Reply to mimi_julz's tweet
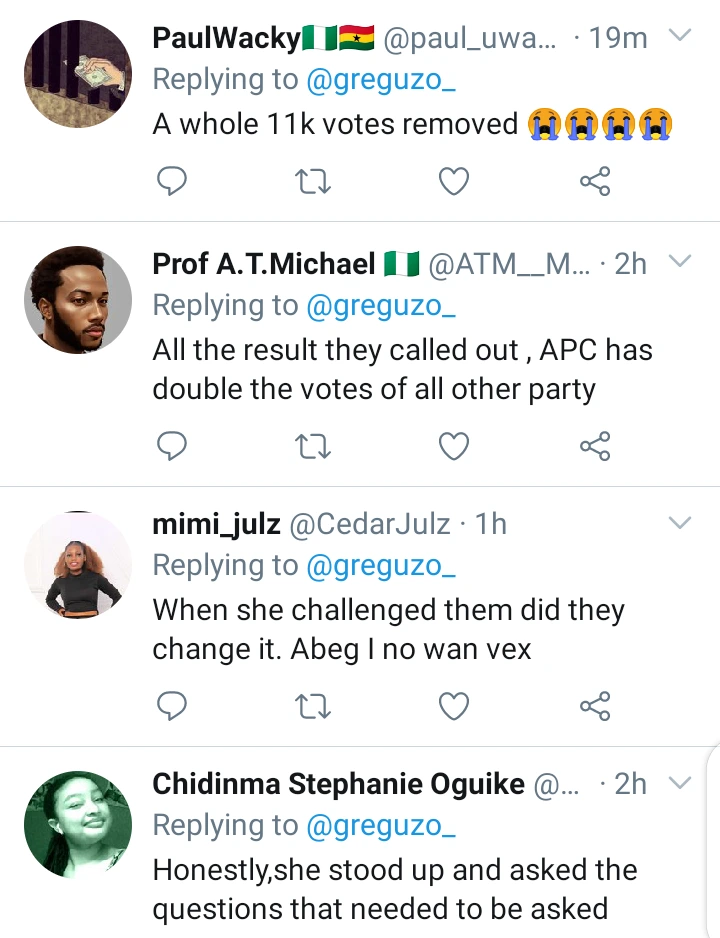720x938 pixels. pos(173,707)
